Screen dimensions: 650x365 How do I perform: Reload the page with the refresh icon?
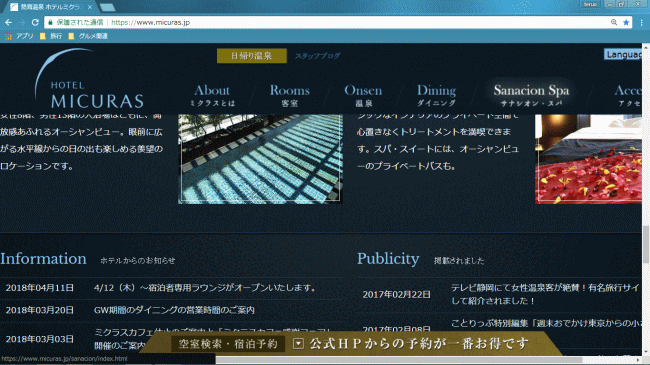pos(35,22)
